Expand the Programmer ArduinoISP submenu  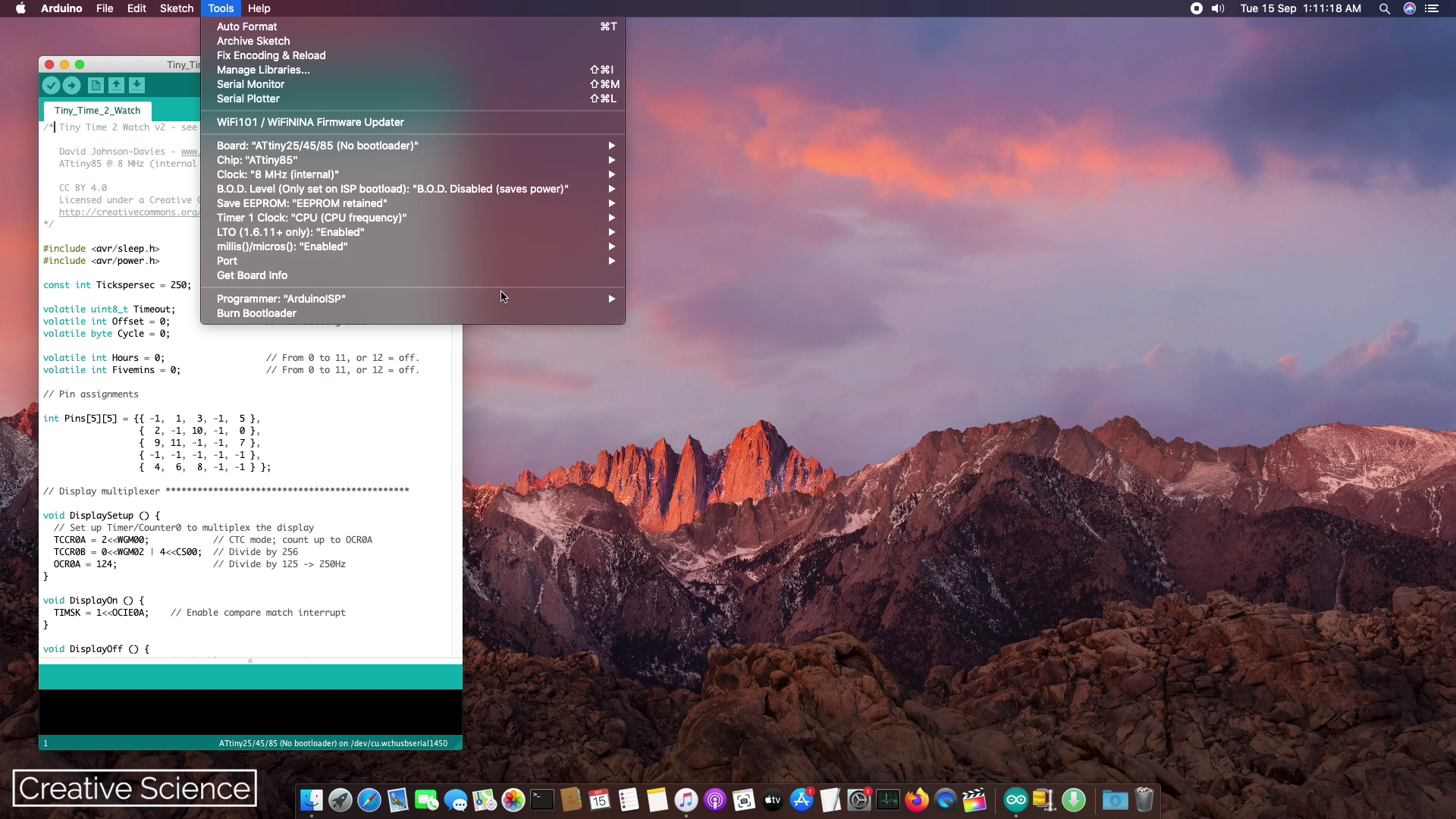(413, 299)
